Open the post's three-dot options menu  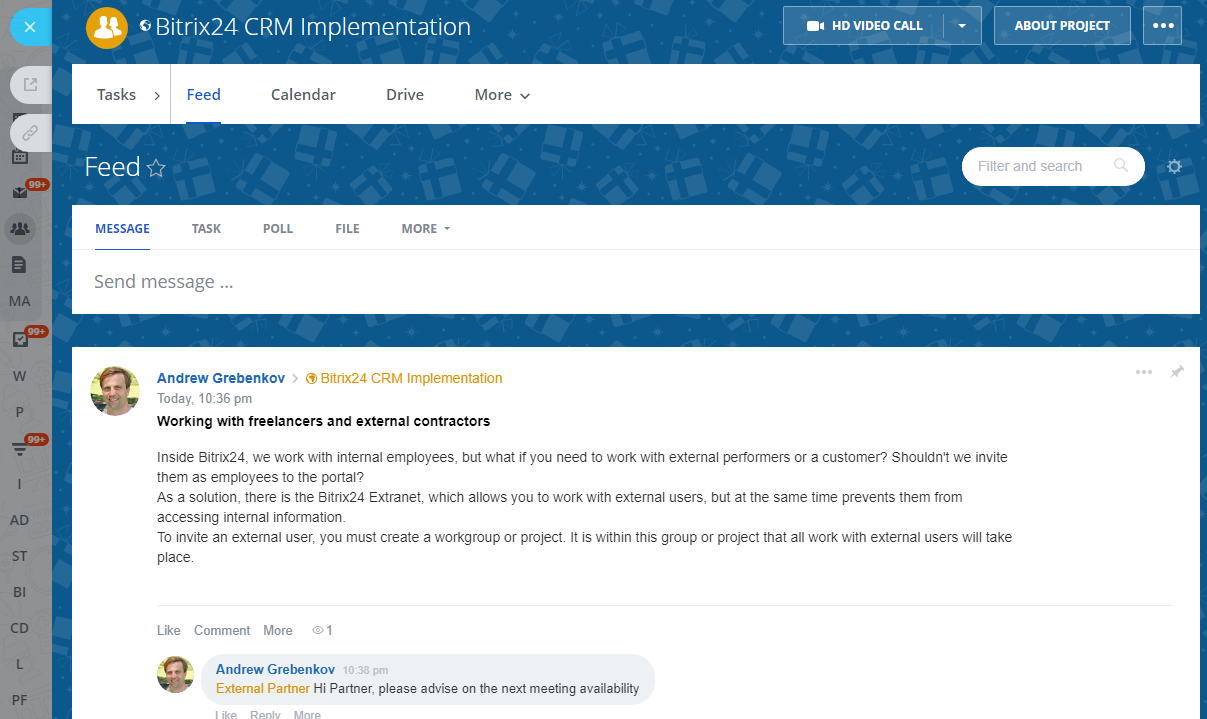coord(1143,372)
